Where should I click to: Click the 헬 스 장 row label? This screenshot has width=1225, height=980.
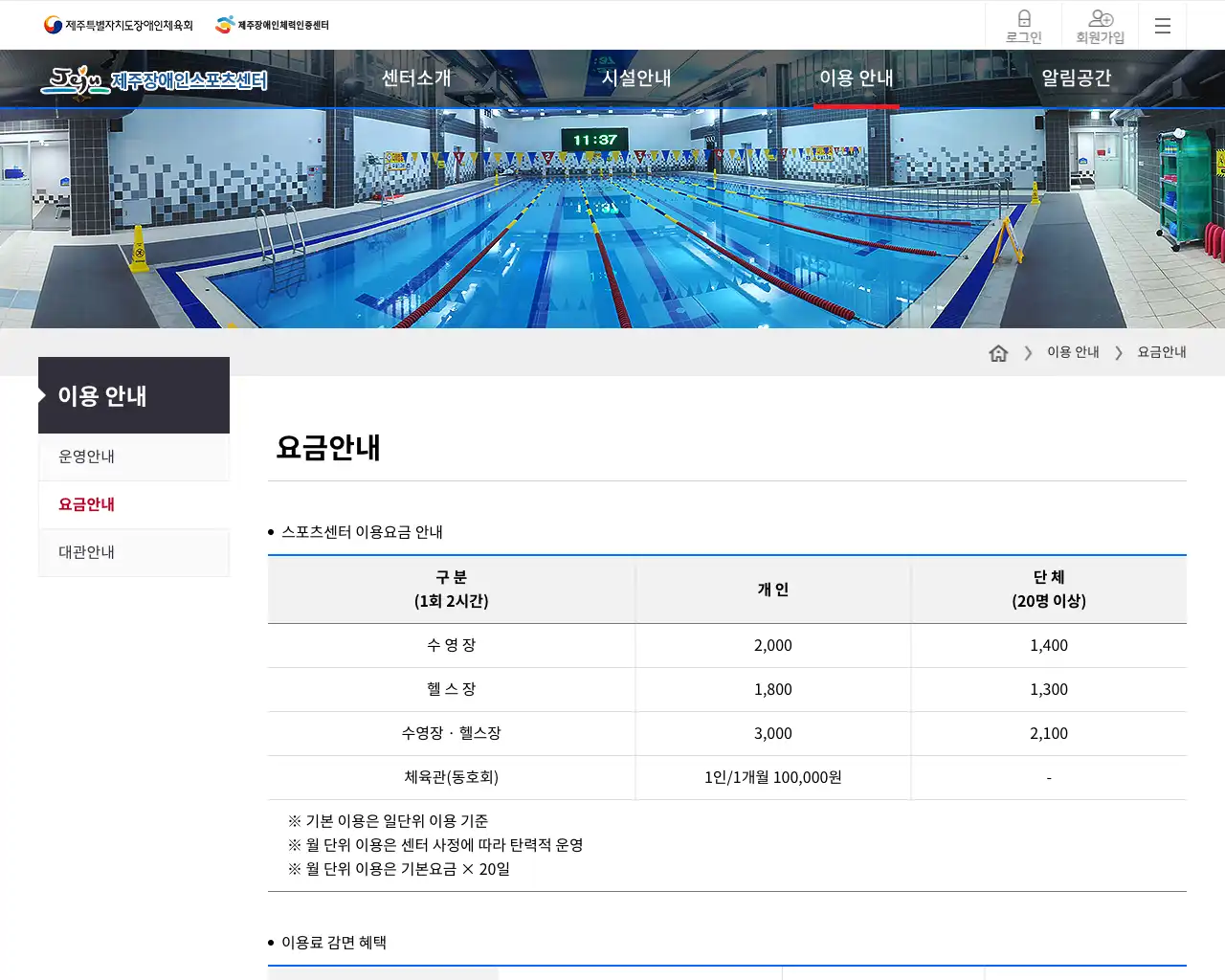pos(452,689)
